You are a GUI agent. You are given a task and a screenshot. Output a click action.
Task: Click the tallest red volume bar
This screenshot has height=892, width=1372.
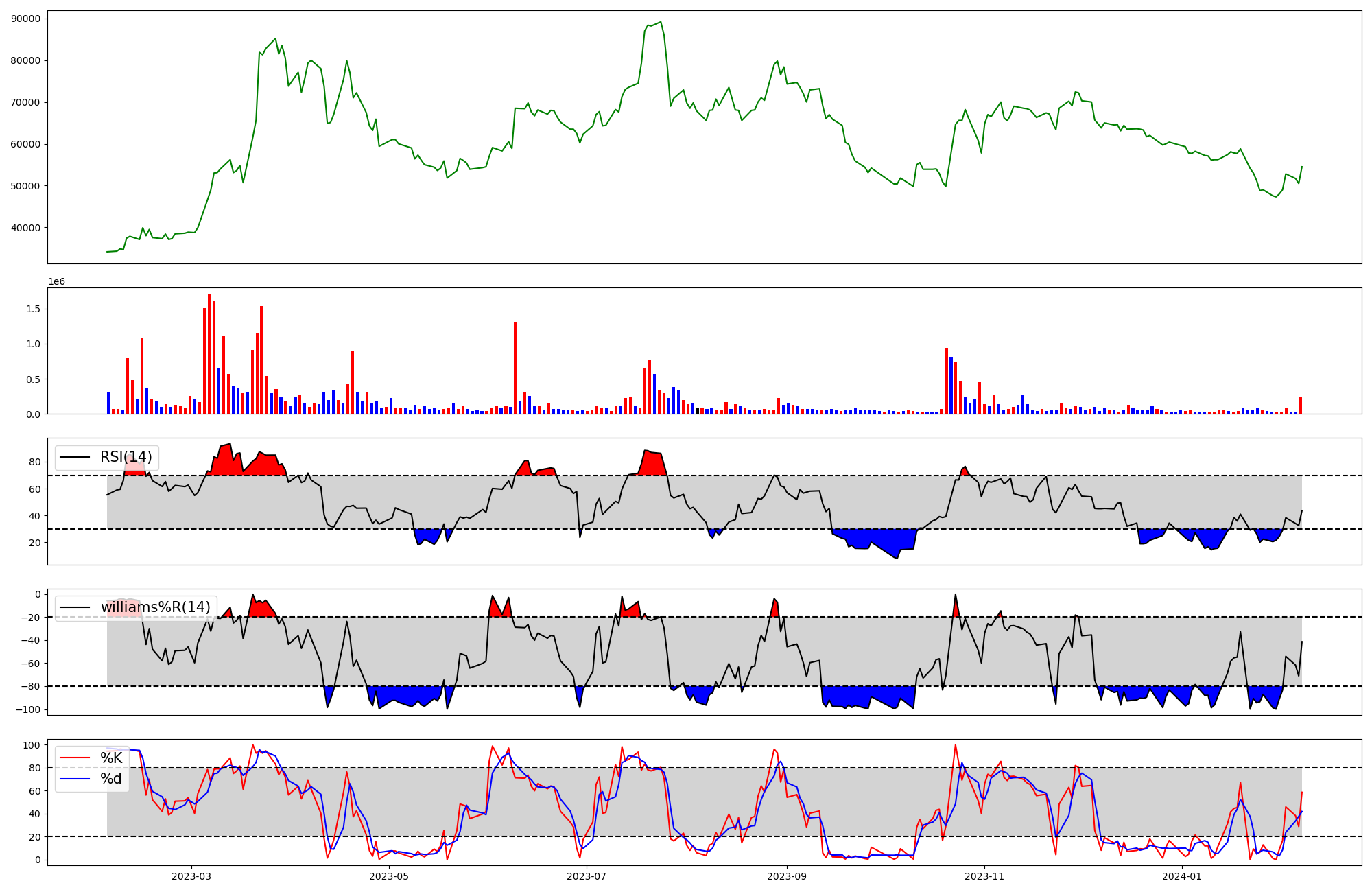pyautogui.click(x=209, y=353)
